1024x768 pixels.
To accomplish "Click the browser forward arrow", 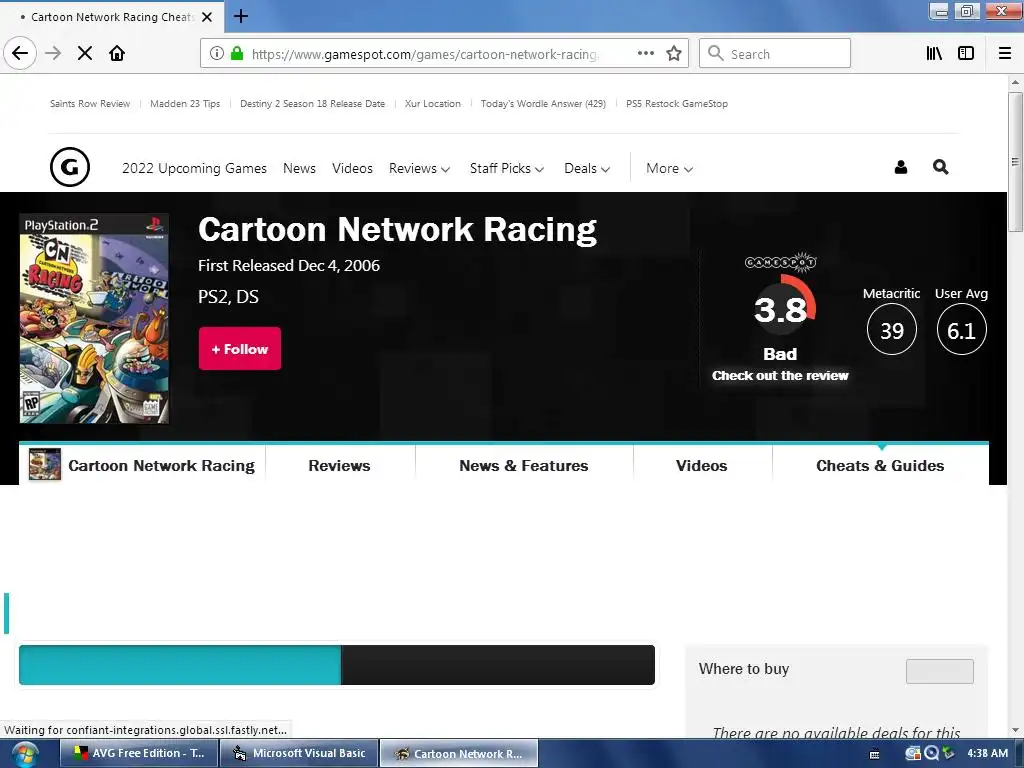I will pyautogui.click(x=53, y=53).
